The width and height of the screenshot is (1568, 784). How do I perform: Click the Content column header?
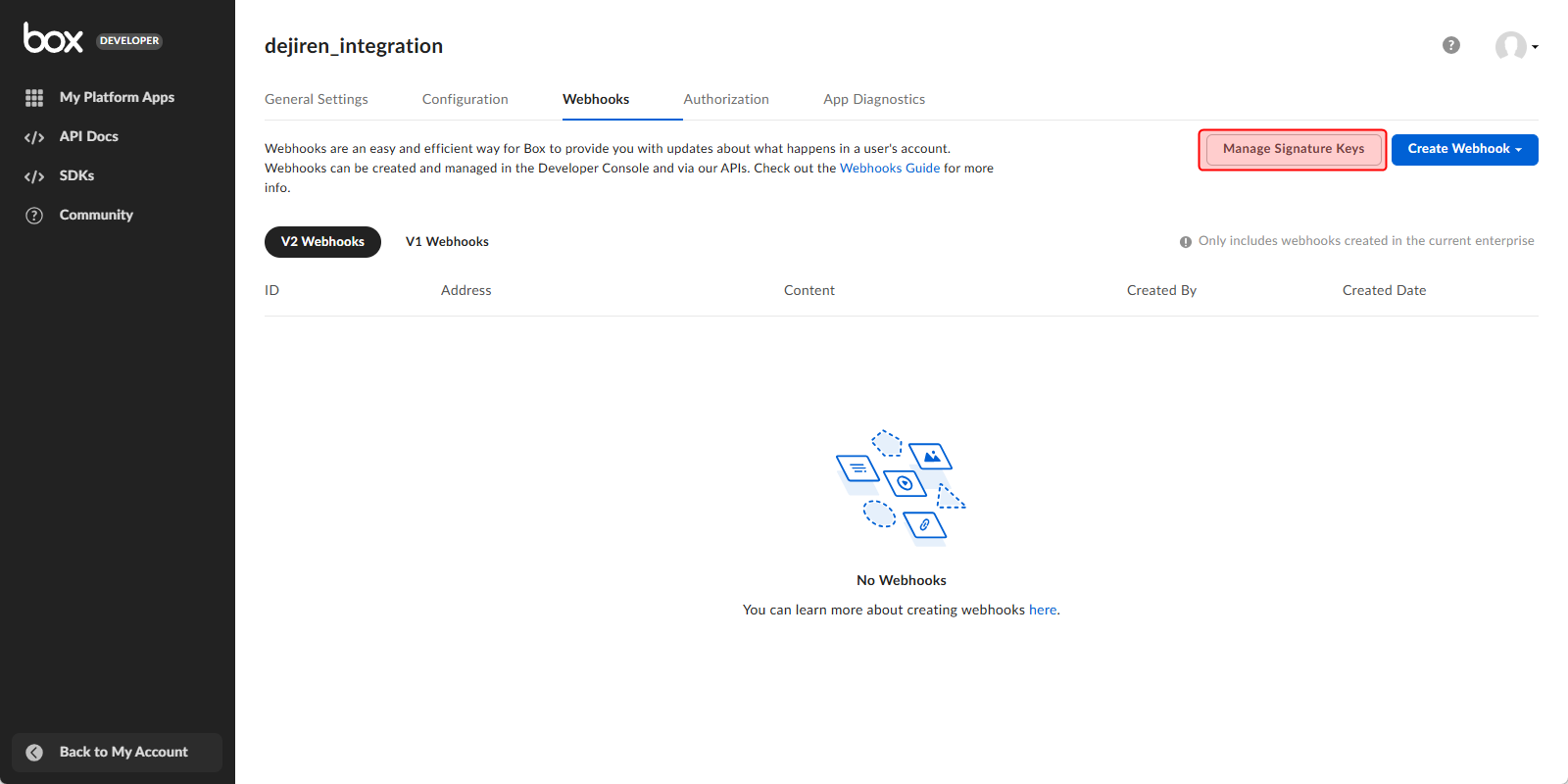(809, 290)
